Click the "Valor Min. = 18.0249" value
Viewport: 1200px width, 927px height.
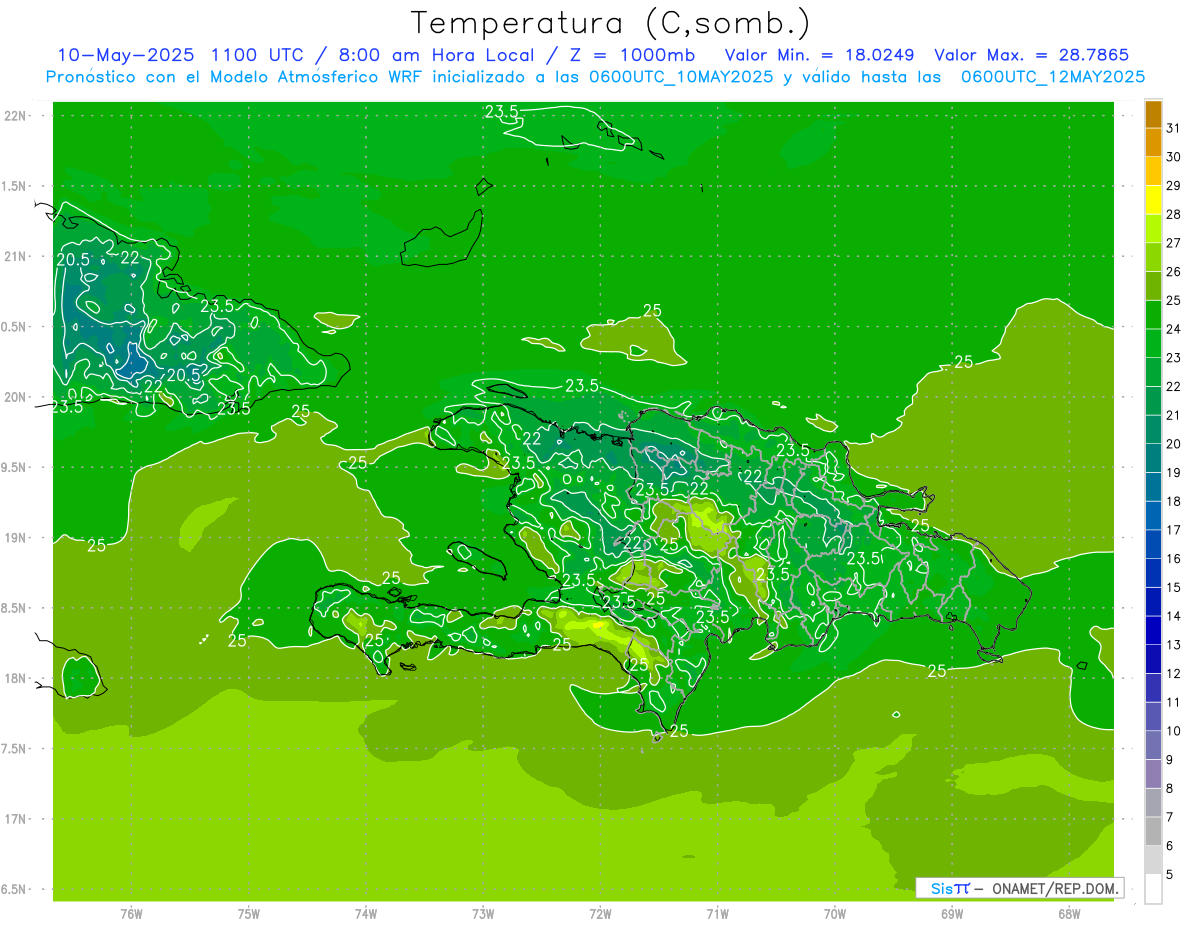click(821, 54)
